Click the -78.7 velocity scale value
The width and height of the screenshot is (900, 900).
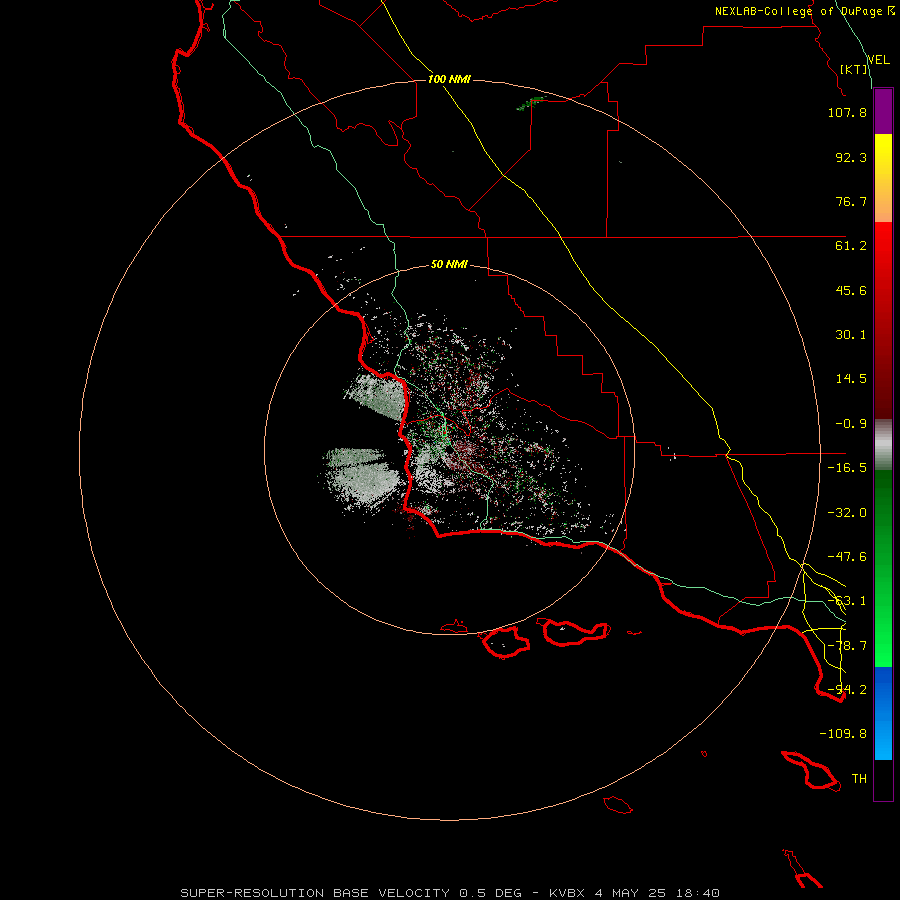click(847, 646)
